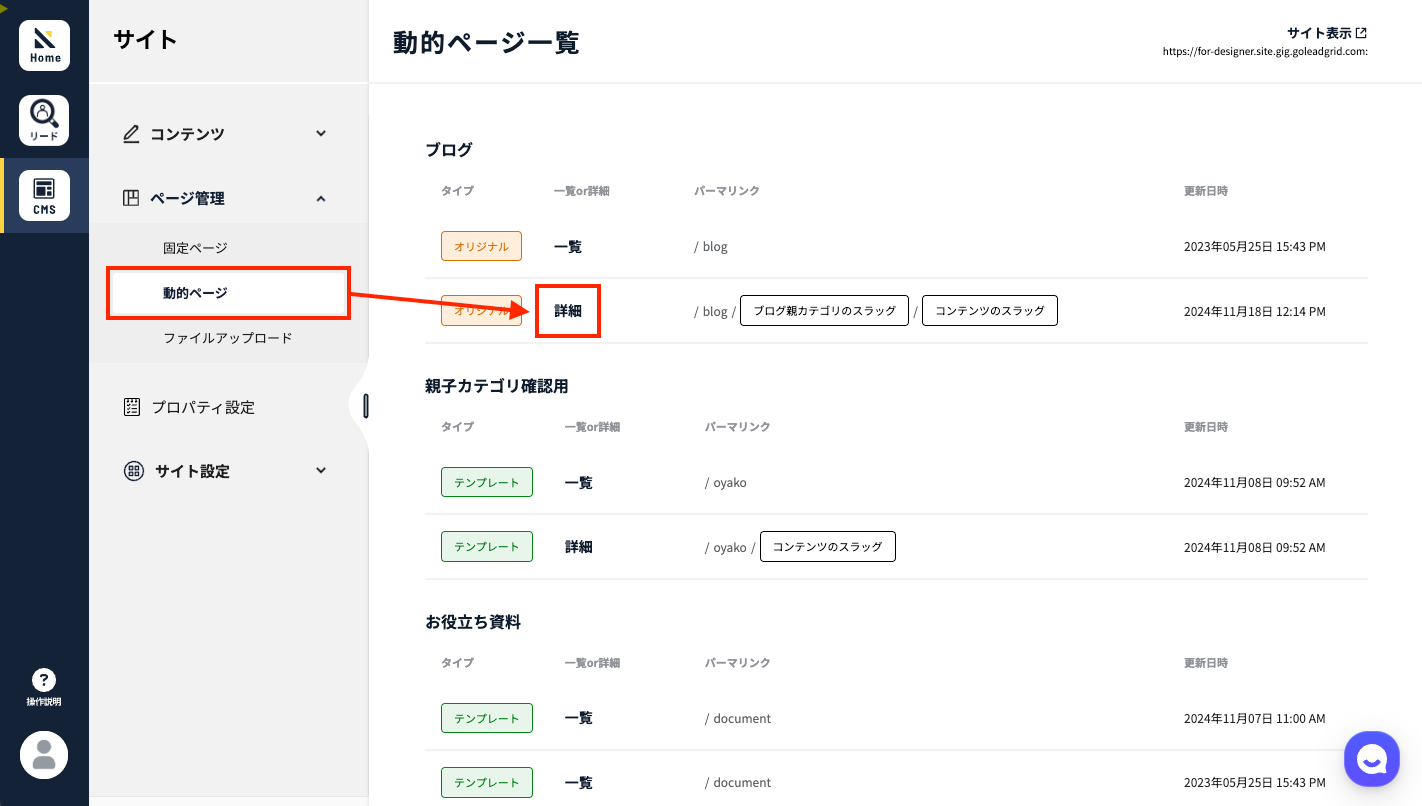The height and width of the screenshot is (806, 1422).
Task: Click the external-link icon next to サイト表示
Action: coord(1361,33)
